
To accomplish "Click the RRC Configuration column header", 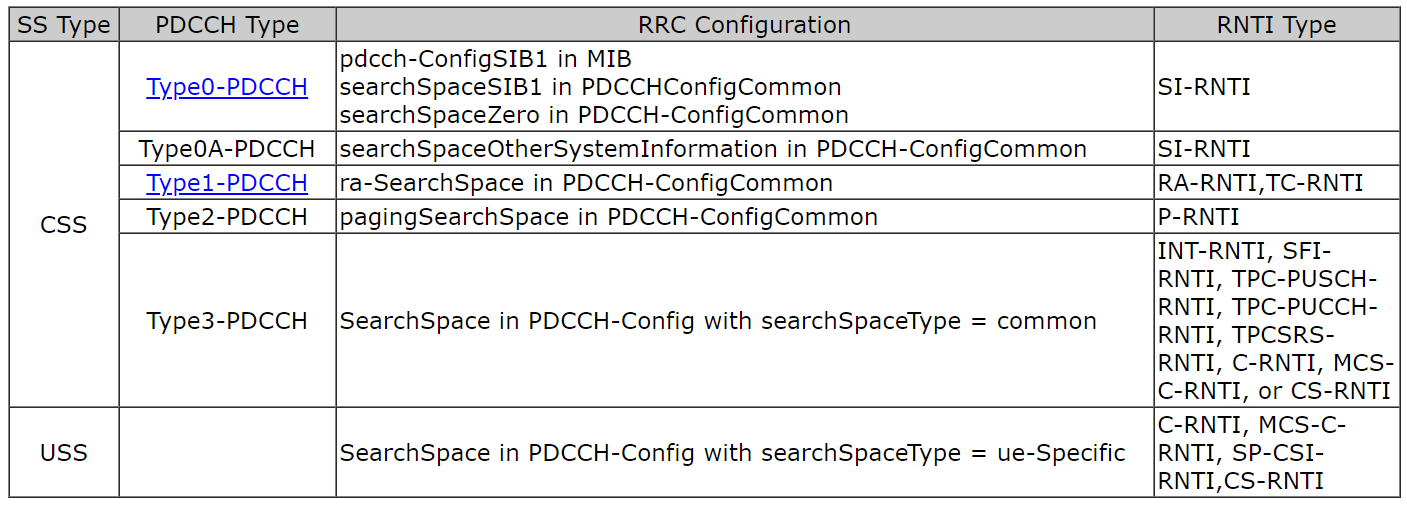I will click(745, 25).
